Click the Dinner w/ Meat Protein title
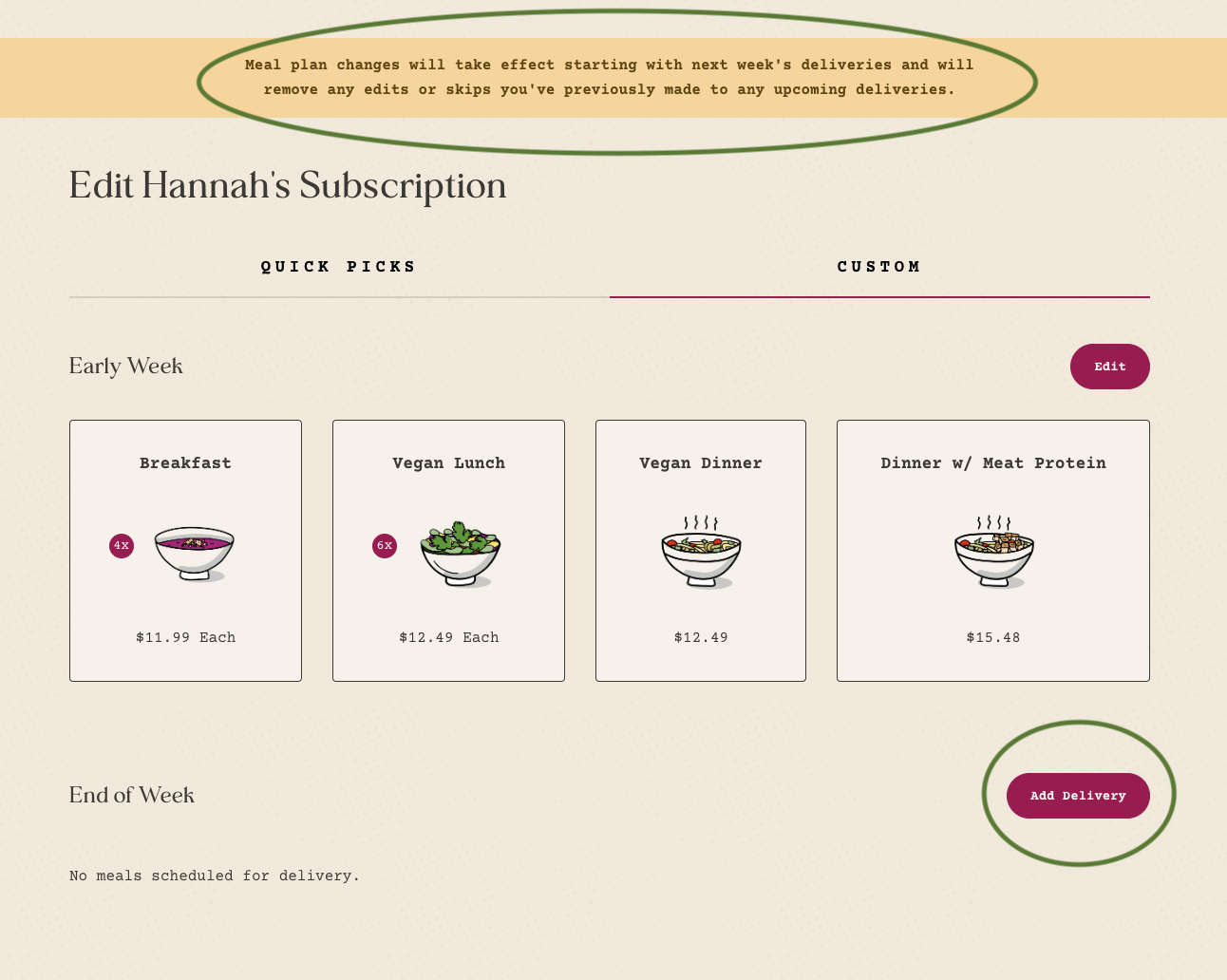1227x980 pixels. 993,463
